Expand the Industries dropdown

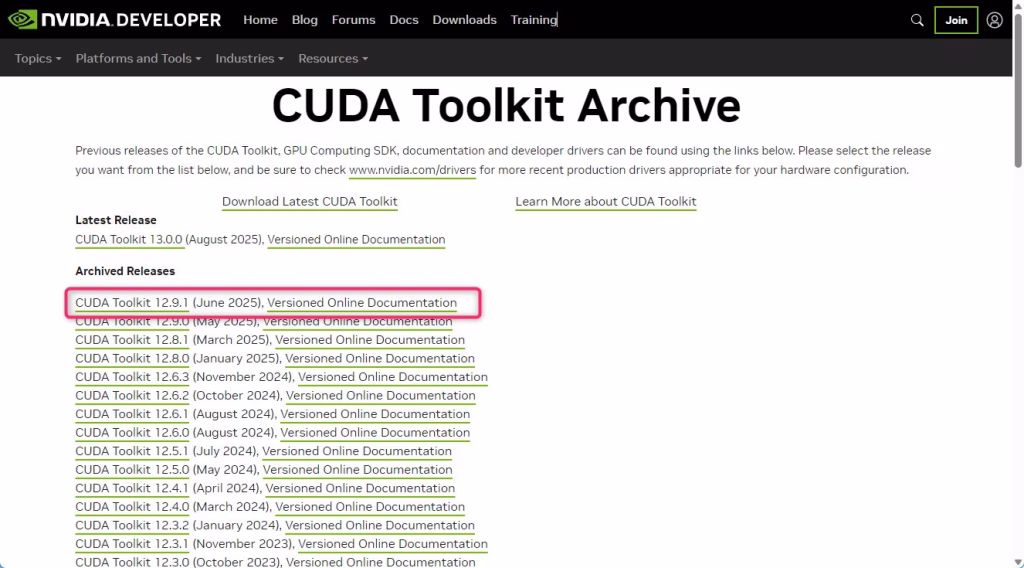point(249,59)
